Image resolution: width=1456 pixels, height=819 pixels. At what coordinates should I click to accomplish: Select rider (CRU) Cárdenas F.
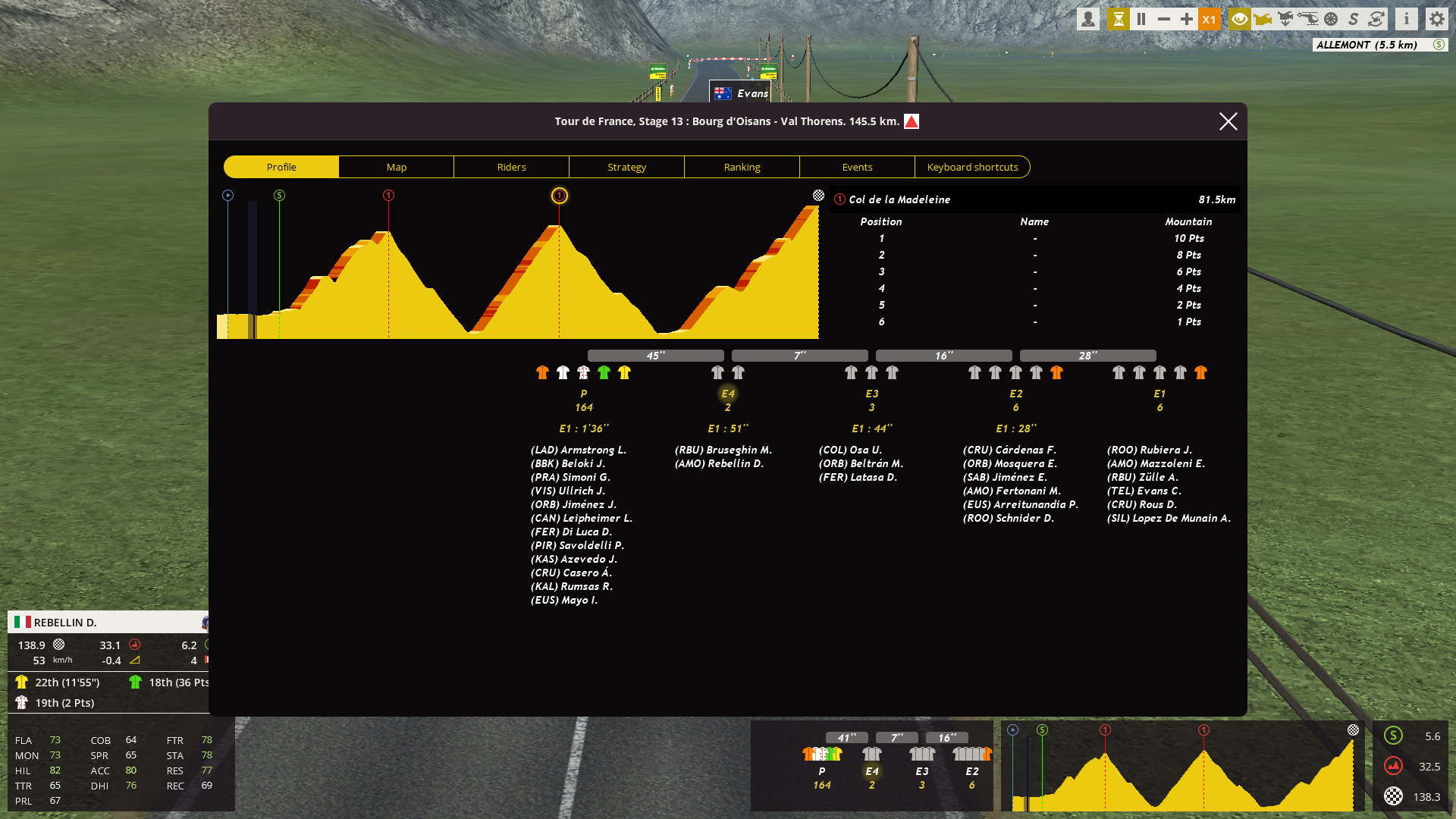[x=1009, y=450]
